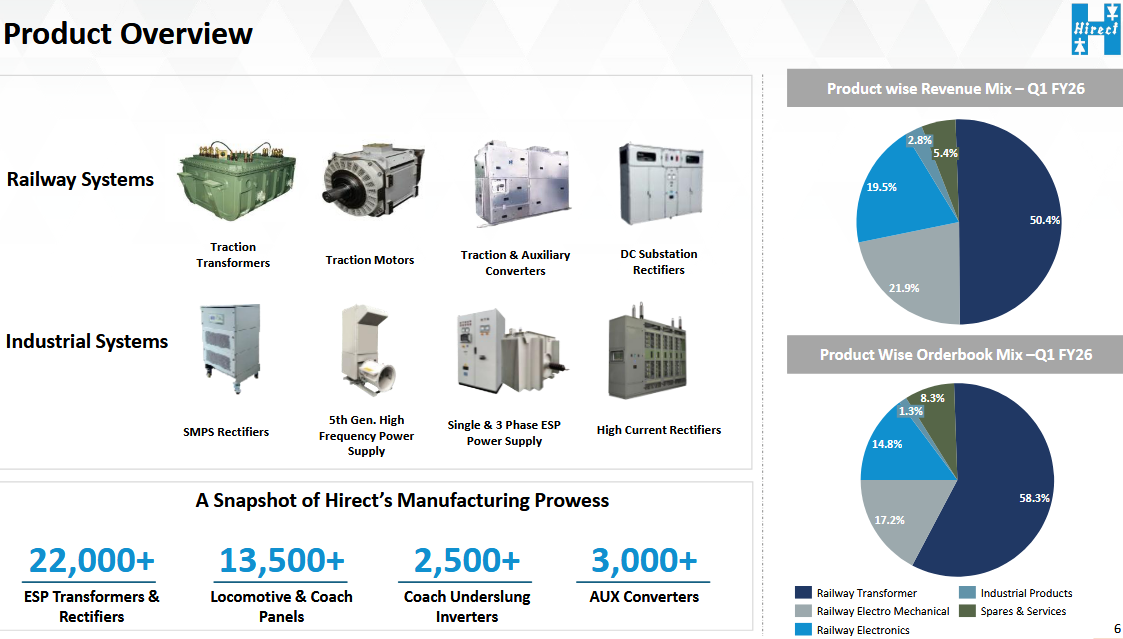Click the Railway Electronics legend text

coord(863,630)
